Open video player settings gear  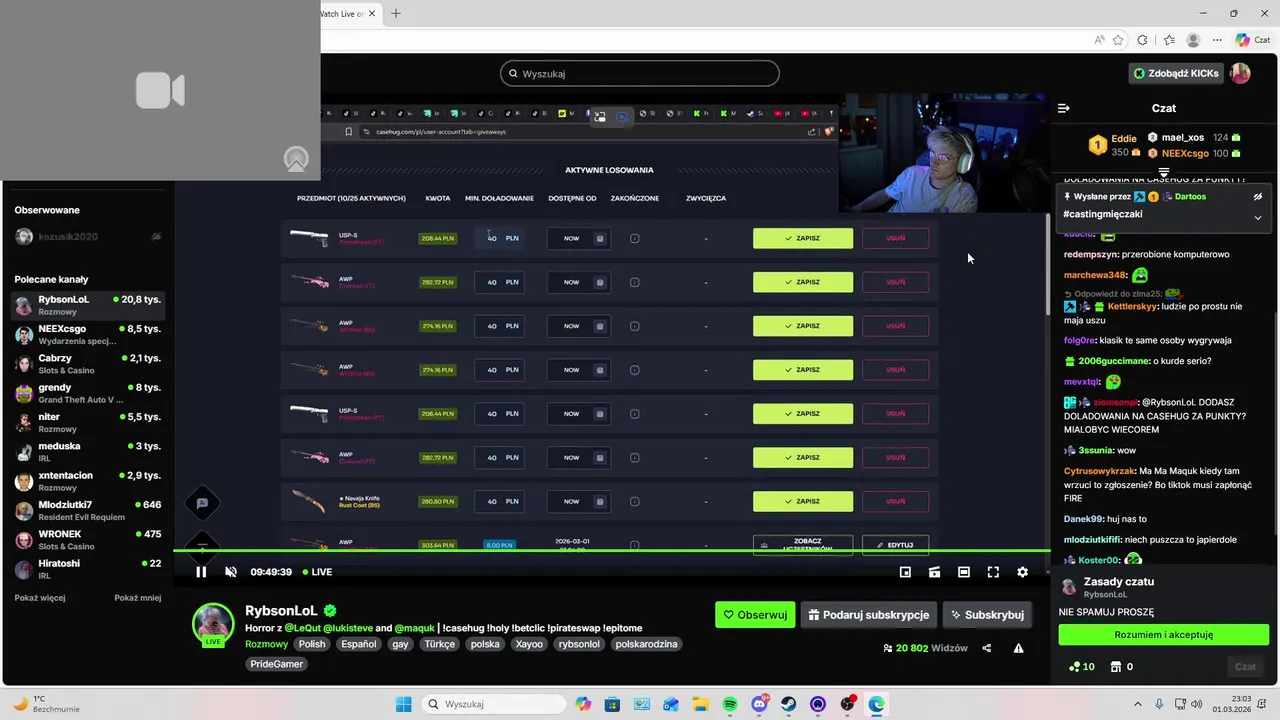pyautogui.click(x=1022, y=572)
